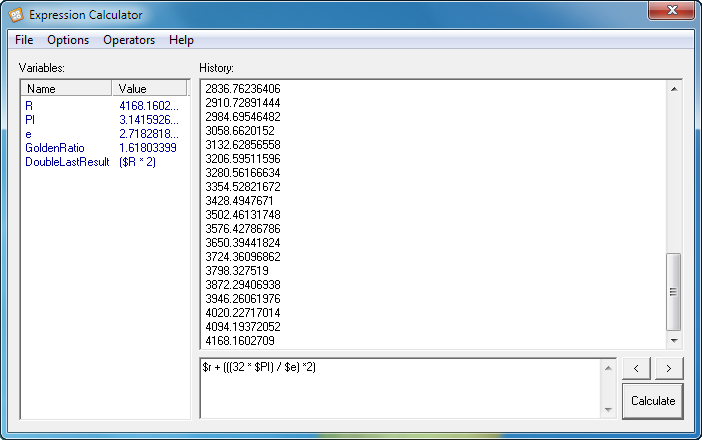The height and width of the screenshot is (440, 702).
Task: Select the R variable row
Action: coord(105,106)
